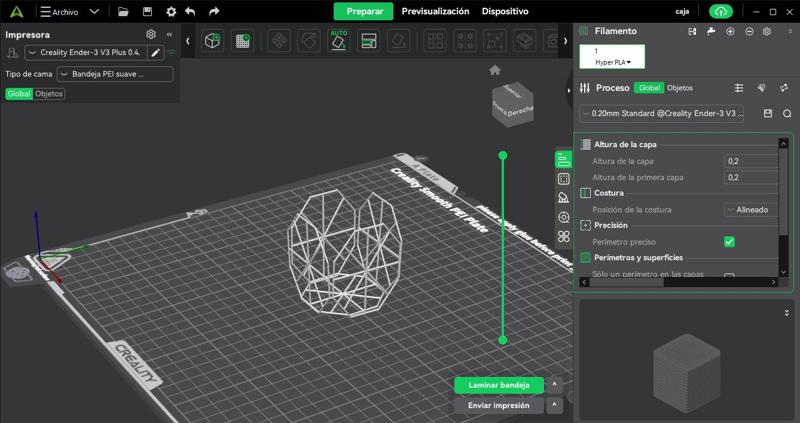Click the rotate tool icon in the toolbar
Image resolution: width=800 pixels, height=423 pixels.
309,41
